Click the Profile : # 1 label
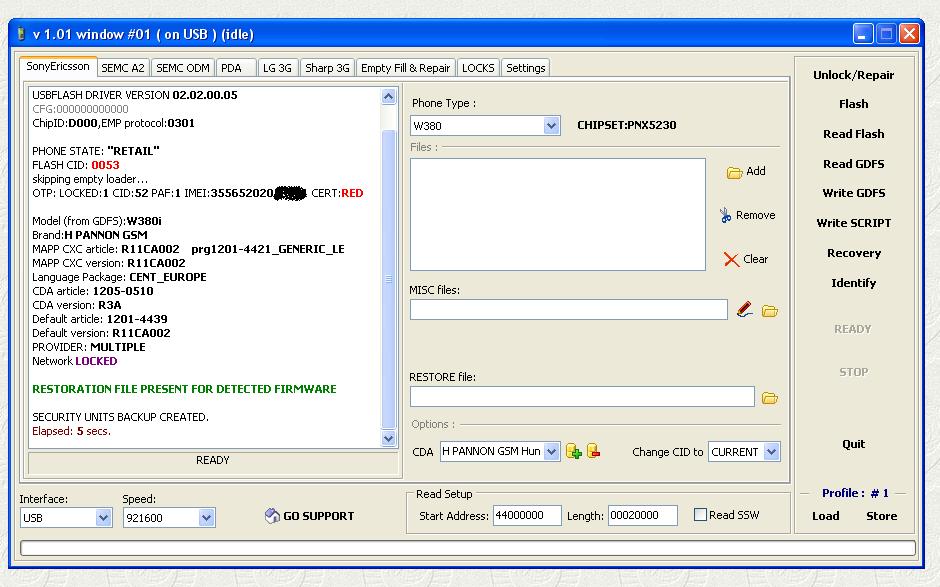 [855, 493]
